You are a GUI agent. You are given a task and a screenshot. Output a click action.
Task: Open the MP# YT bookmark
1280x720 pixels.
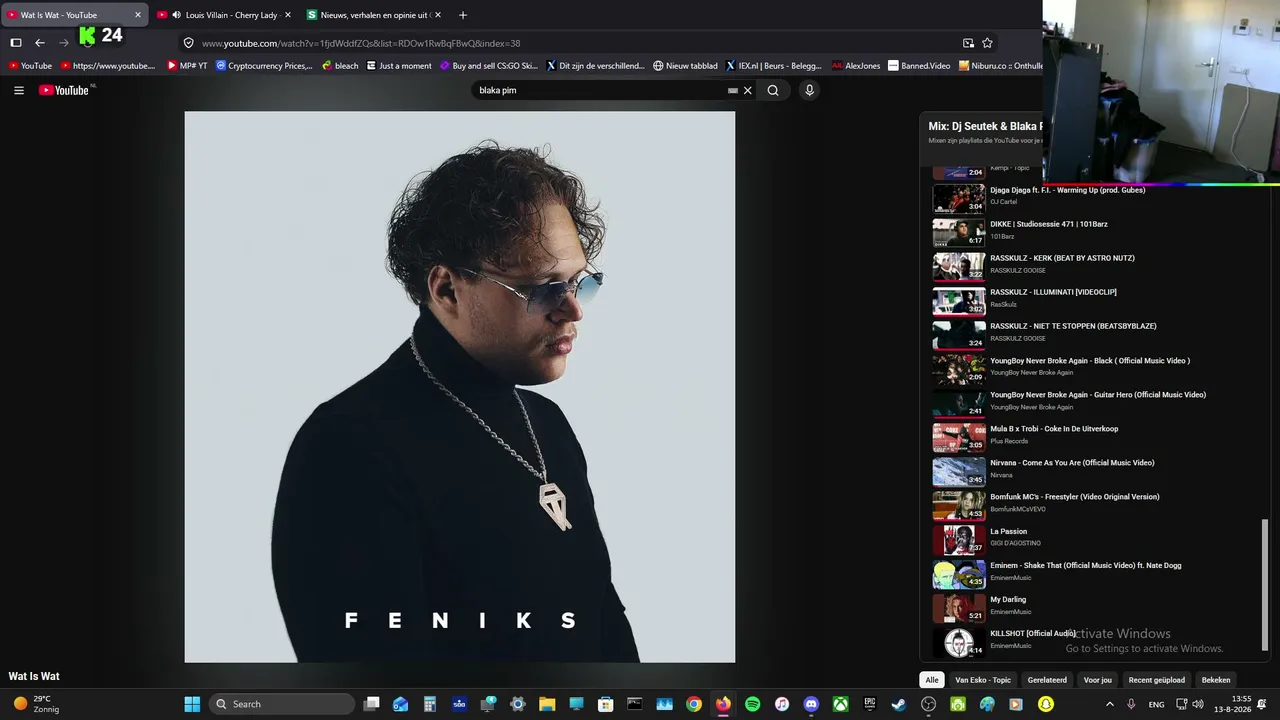coord(187,66)
